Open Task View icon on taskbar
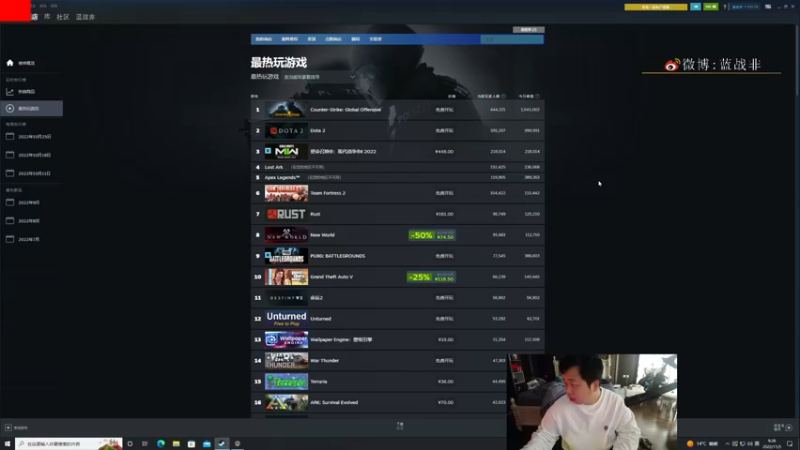The image size is (800, 450). [145, 444]
